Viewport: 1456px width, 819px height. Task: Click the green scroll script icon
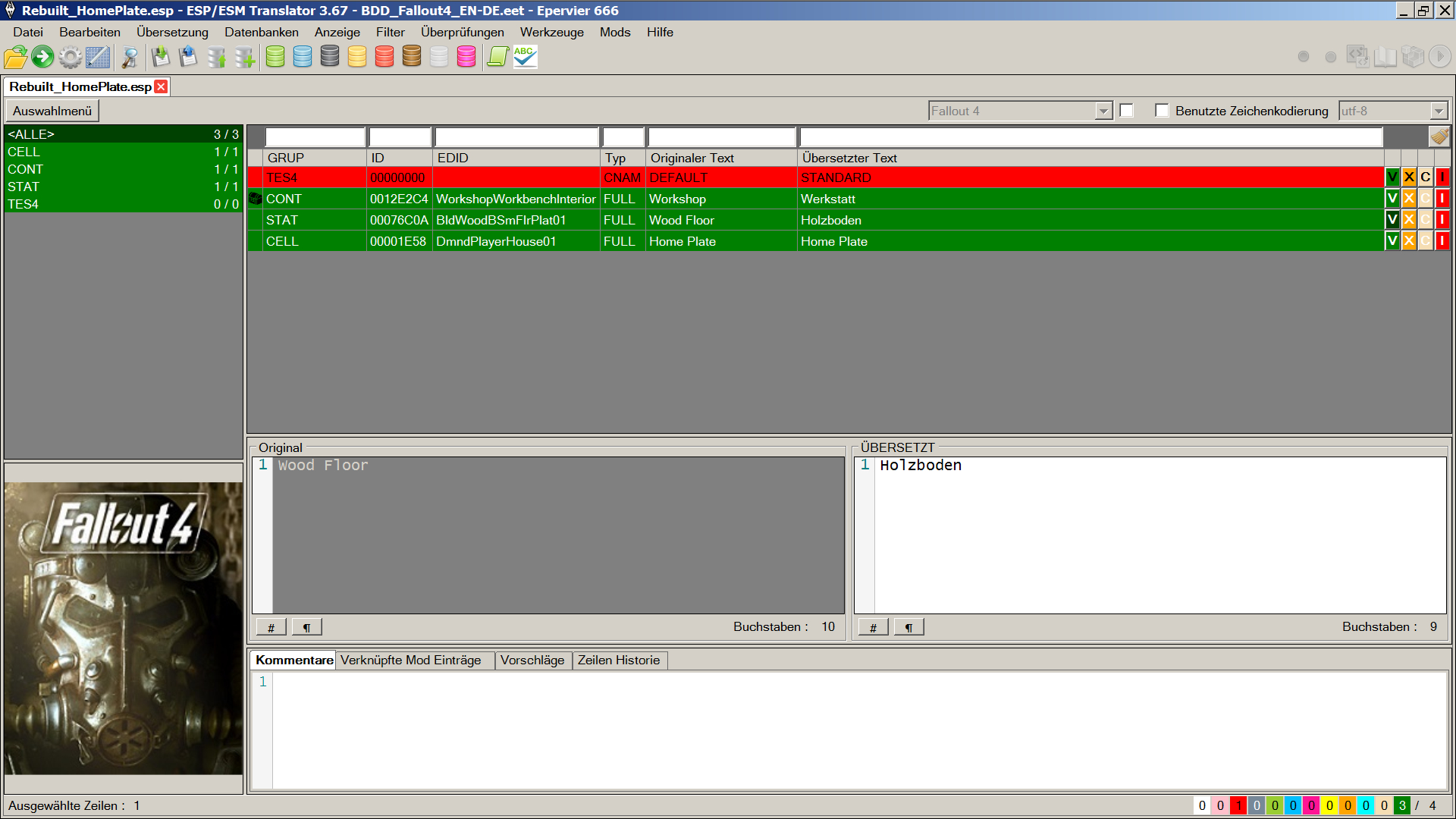click(x=497, y=57)
